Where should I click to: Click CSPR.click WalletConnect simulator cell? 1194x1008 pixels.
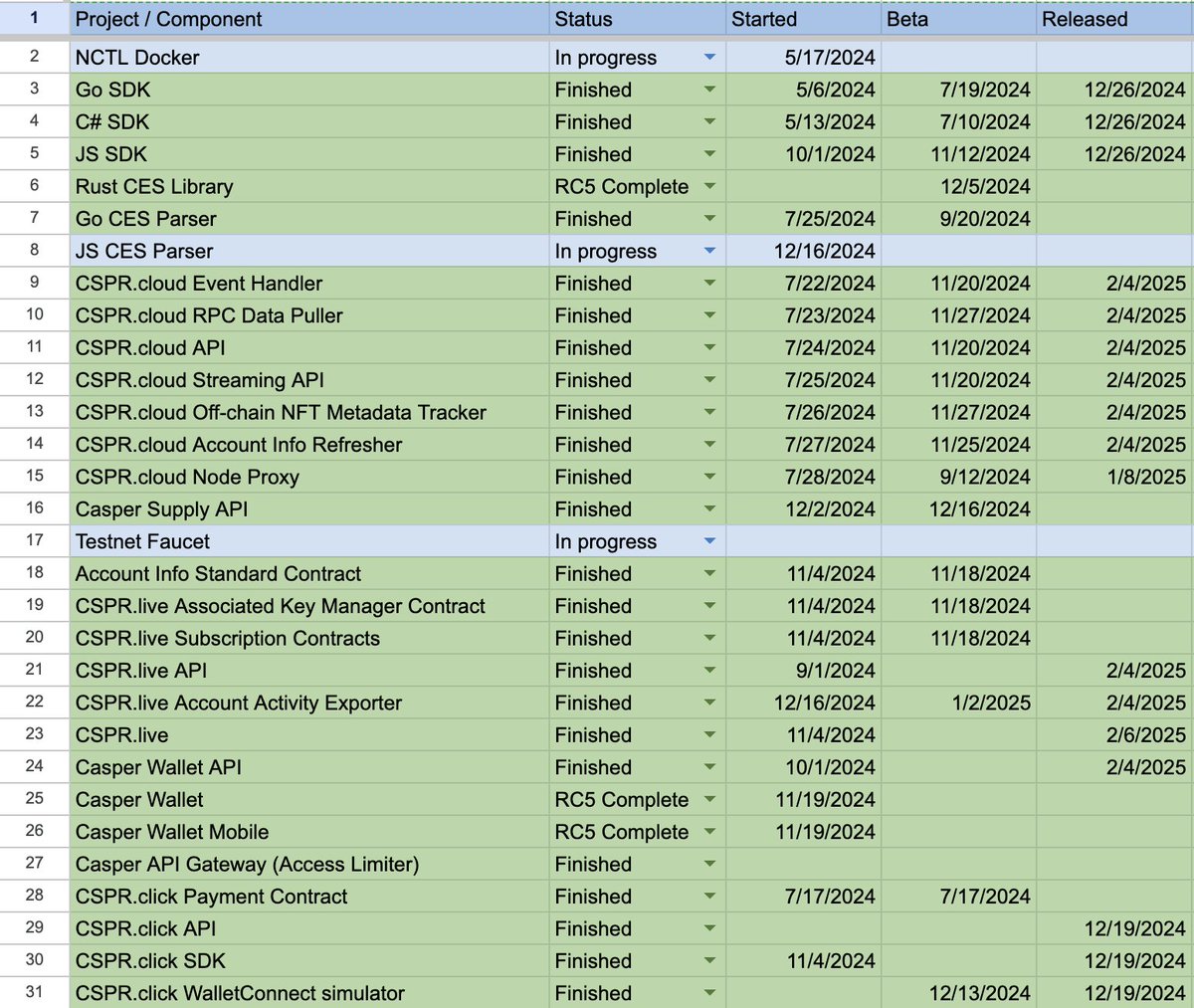308,993
